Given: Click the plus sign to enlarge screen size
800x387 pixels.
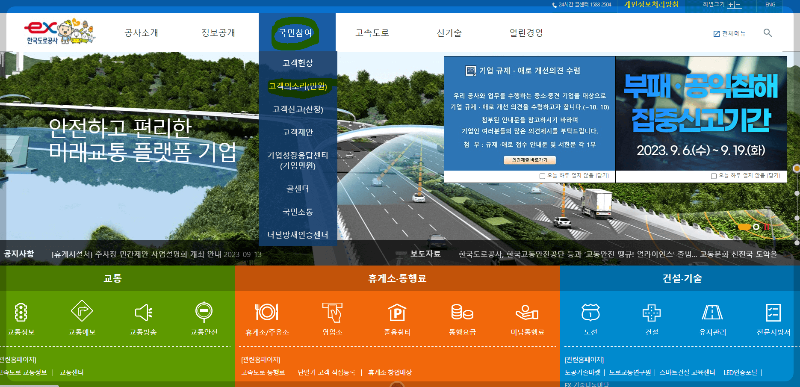Looking at the screenshot, I should coord(732,5).
